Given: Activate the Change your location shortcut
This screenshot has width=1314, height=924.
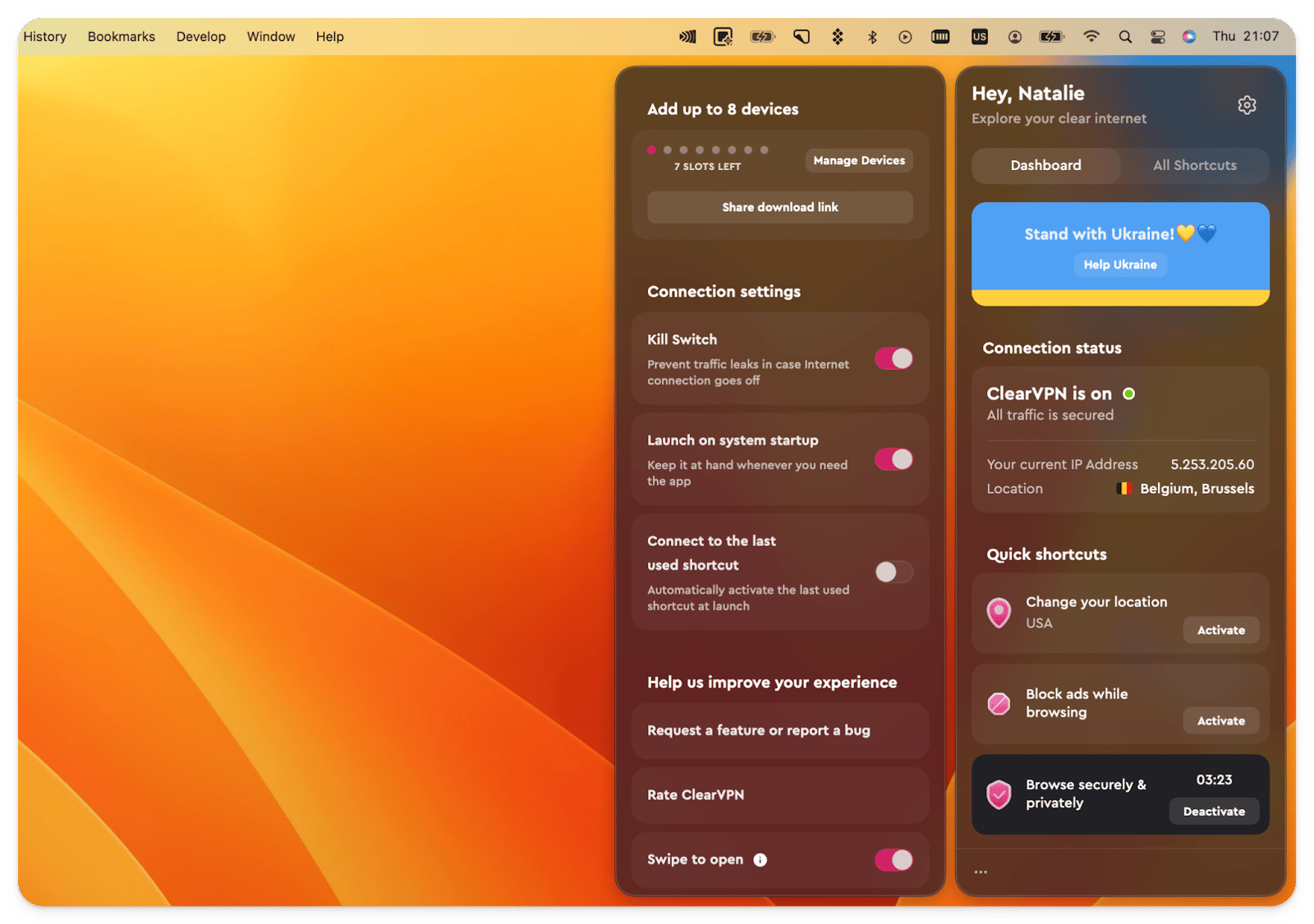Looking at the screenshot, I should click(1220, 630).
